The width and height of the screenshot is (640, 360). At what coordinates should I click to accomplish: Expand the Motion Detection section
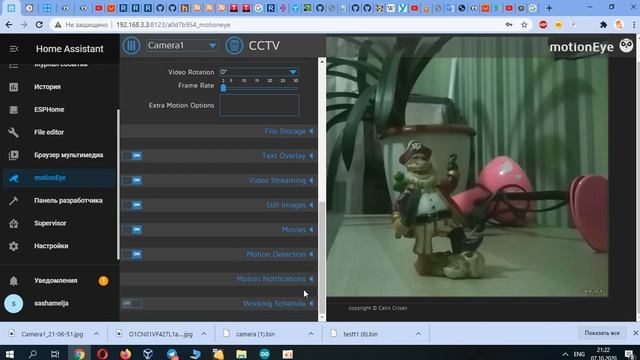pyautogui.click(x=280, y=254)
